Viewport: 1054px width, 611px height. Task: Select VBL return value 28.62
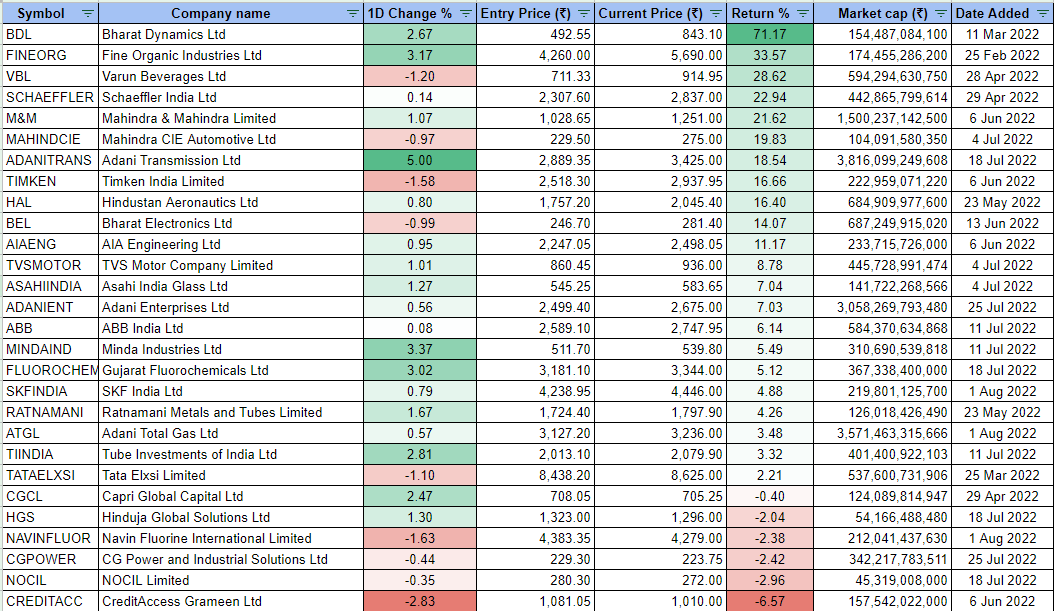(770, 77)
